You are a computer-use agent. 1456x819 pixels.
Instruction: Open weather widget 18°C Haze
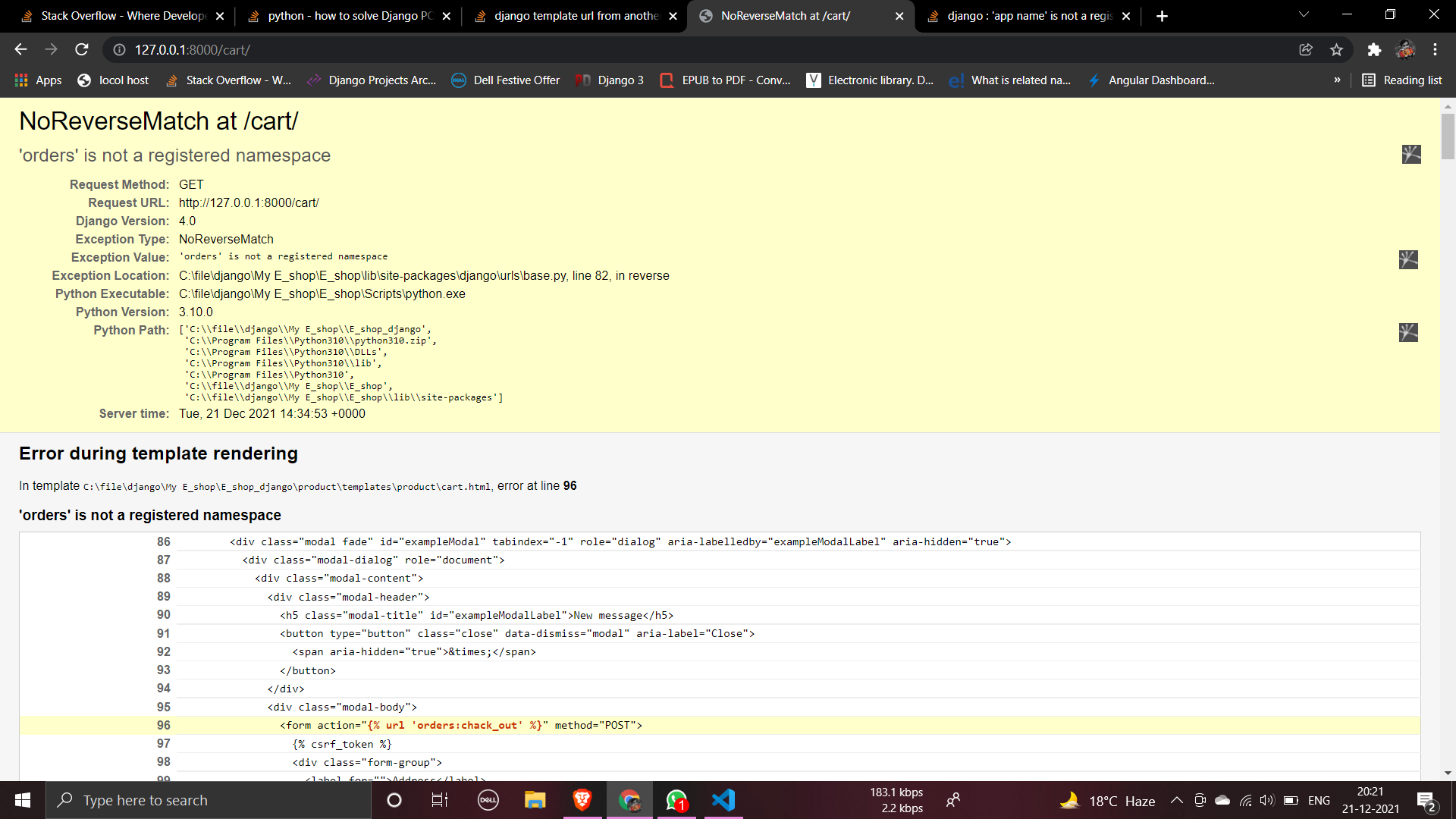tap(1109, 800)
